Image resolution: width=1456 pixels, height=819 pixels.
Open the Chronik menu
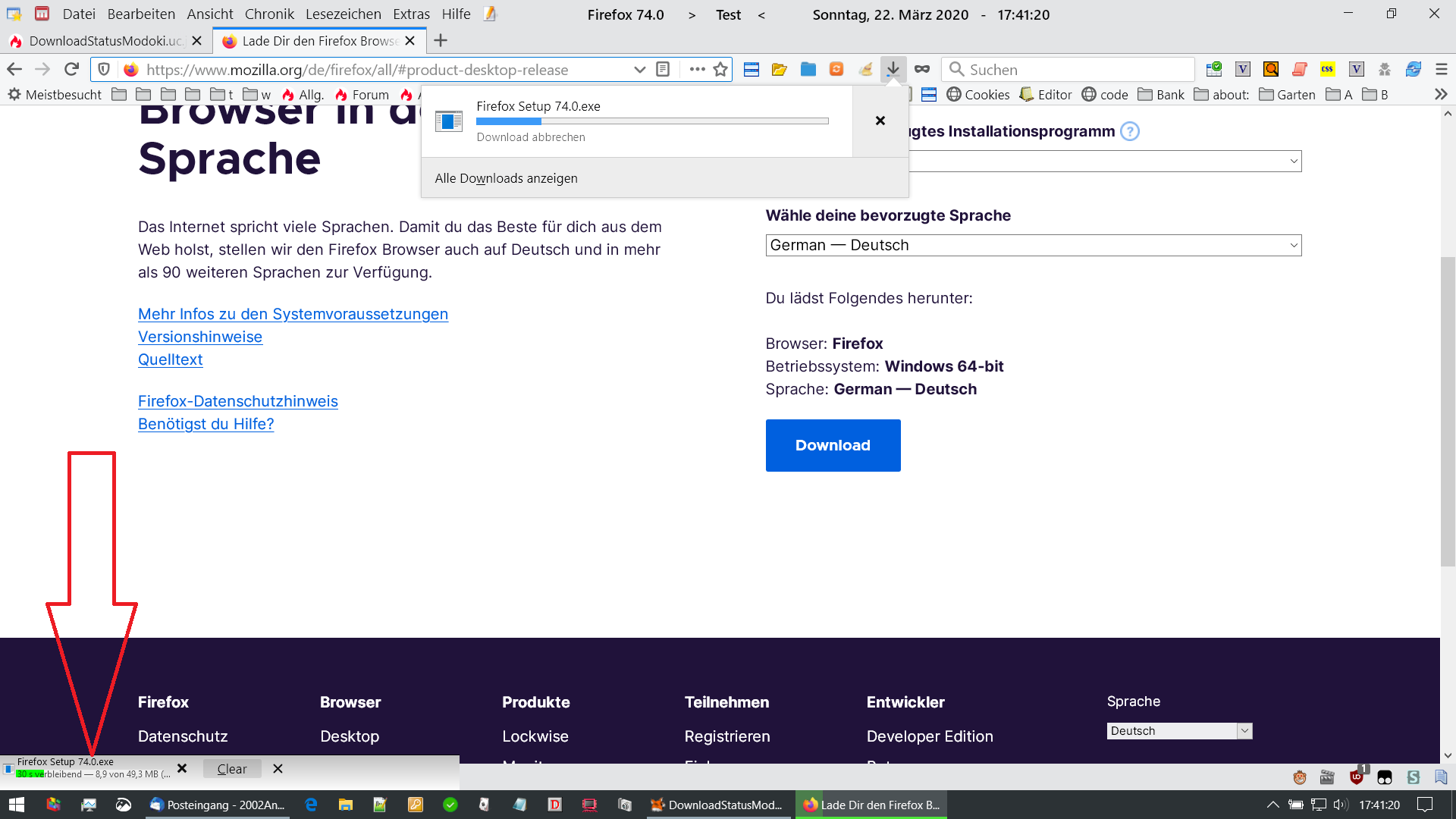tap(268, 14)
